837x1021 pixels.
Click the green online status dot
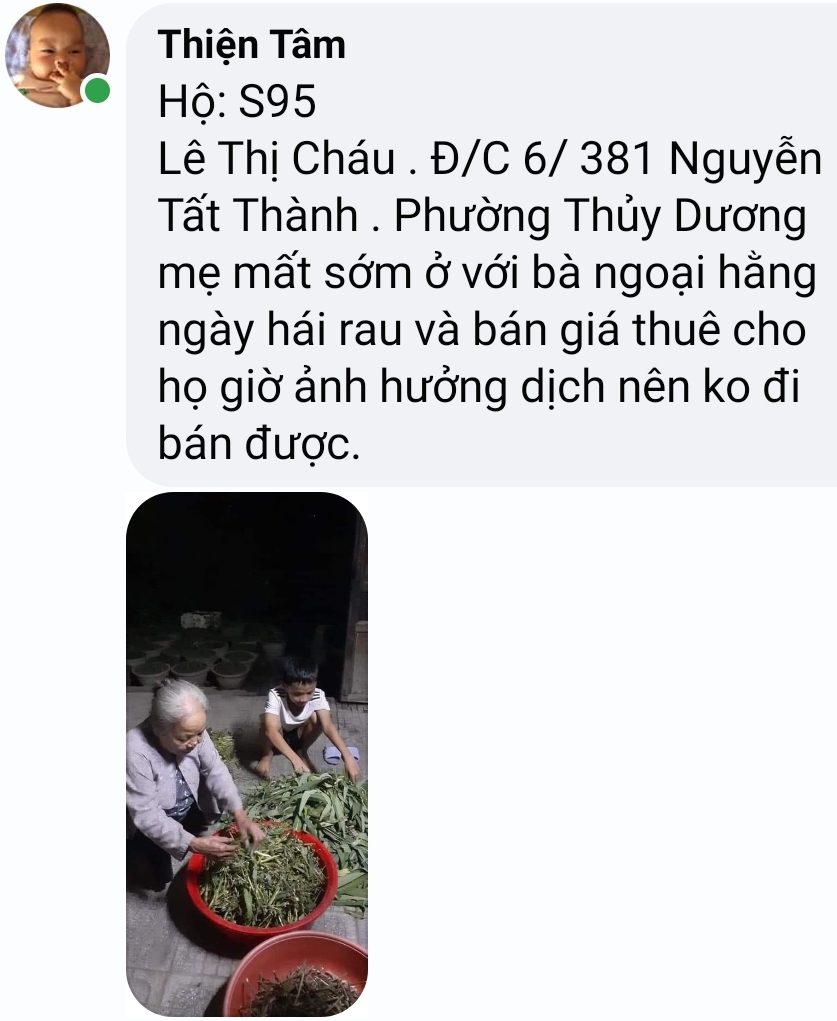[97, 90]
